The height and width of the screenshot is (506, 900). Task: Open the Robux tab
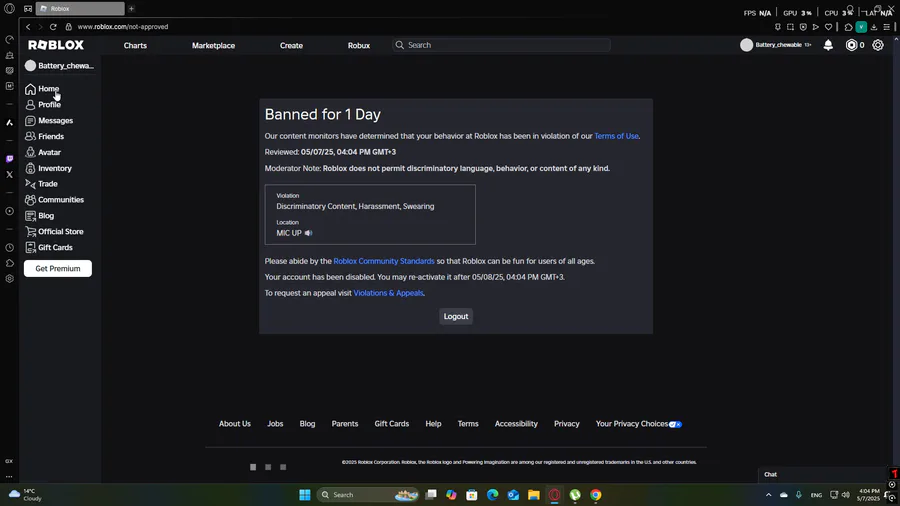click(359, 45)
